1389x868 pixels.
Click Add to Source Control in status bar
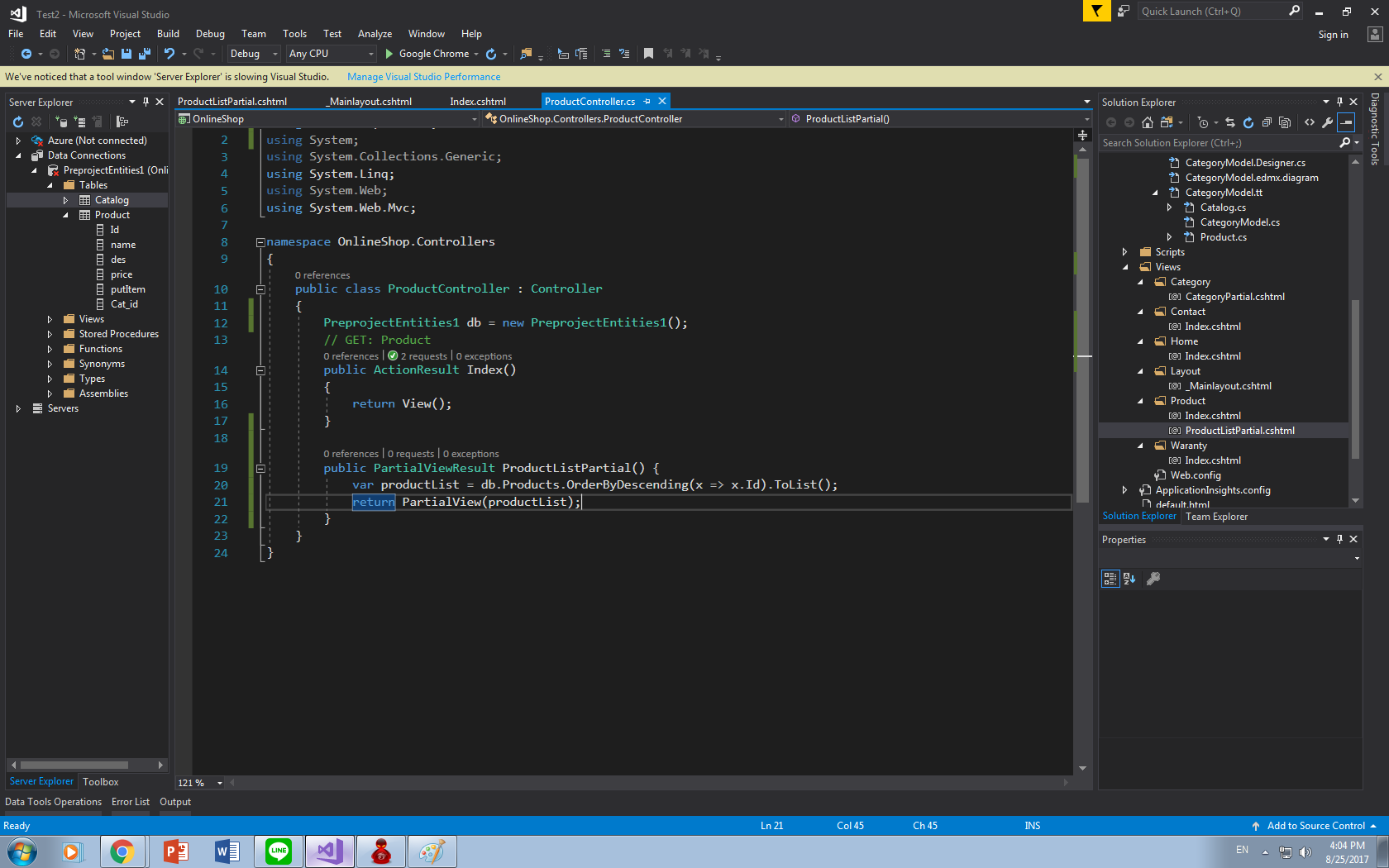[1315, 826]
